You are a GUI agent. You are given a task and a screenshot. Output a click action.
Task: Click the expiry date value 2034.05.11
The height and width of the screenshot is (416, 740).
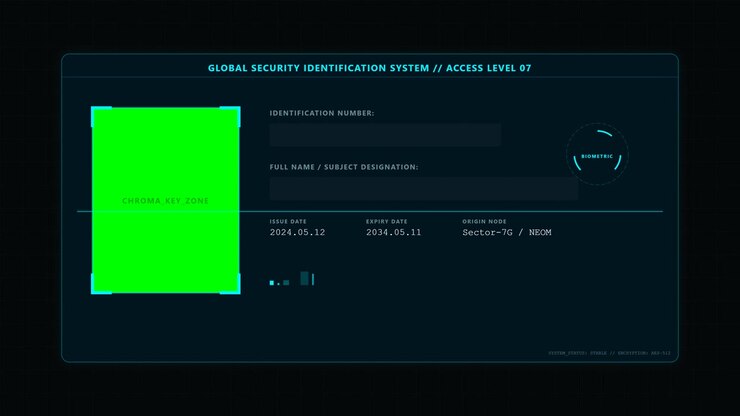(394, 232)
